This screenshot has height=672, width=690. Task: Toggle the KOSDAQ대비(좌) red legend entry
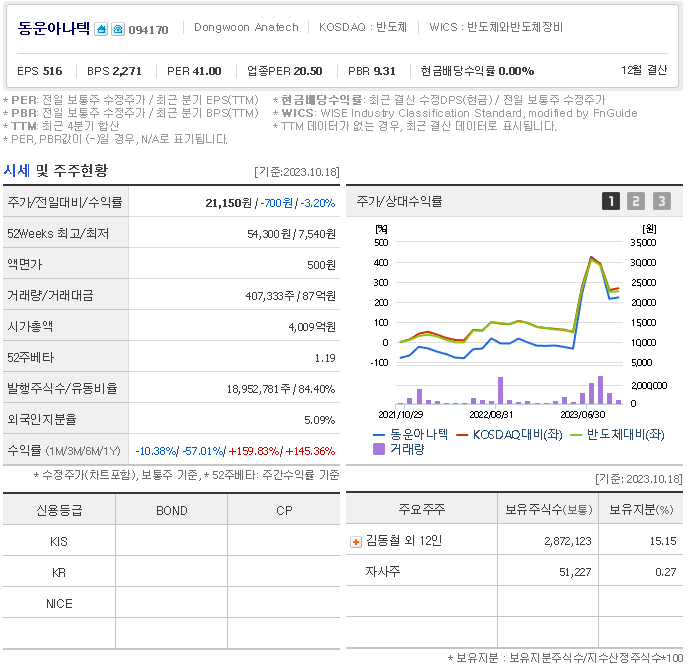(x=510, y=435)
